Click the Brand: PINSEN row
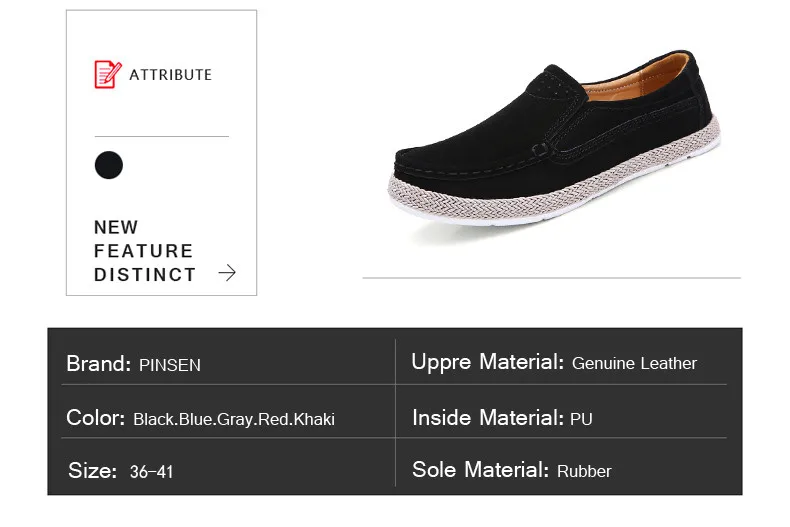The image size is (790, 527). (x=228, y=363)
